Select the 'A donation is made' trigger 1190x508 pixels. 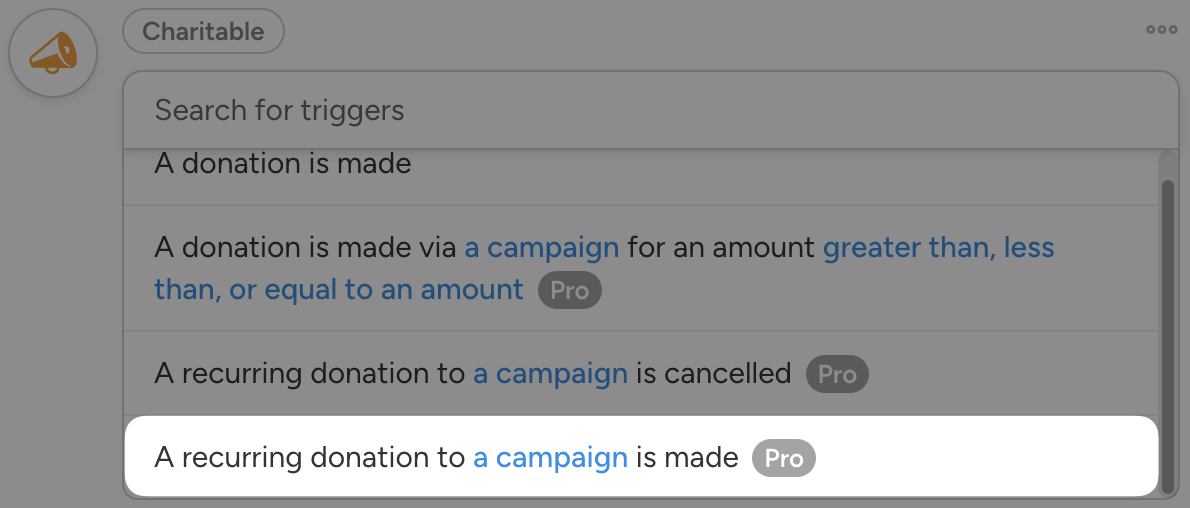[x=283, y=164]
